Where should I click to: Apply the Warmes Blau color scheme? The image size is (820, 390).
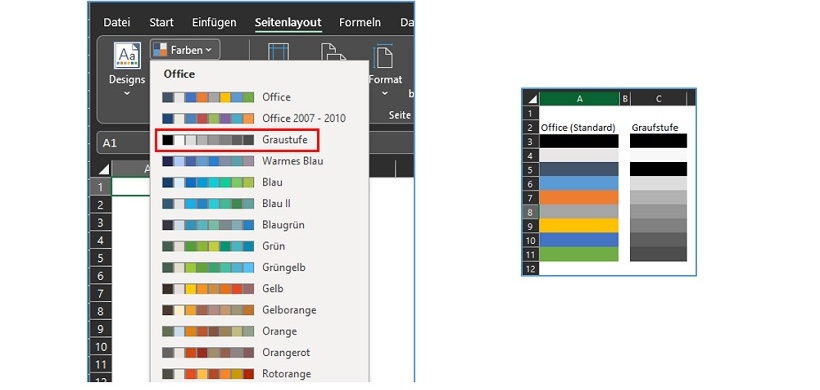tap(260, 161)
